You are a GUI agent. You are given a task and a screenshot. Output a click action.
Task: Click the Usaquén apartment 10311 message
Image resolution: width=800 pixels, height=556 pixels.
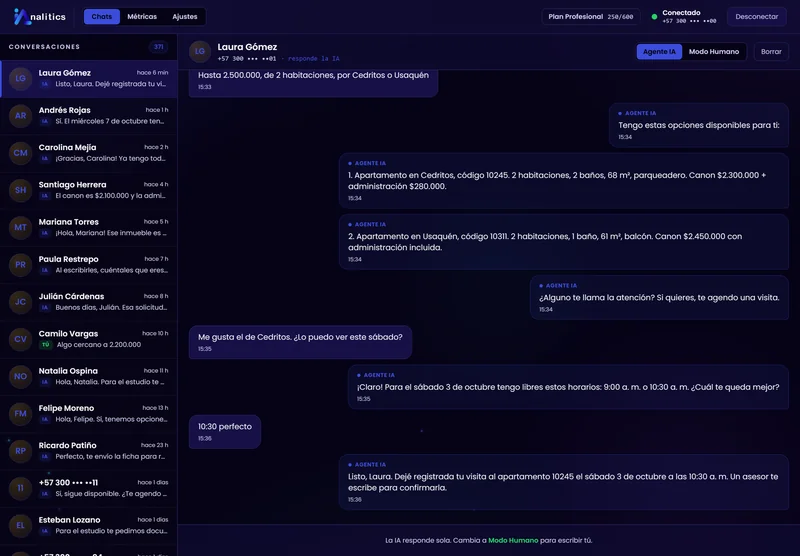tap(564, 242)
